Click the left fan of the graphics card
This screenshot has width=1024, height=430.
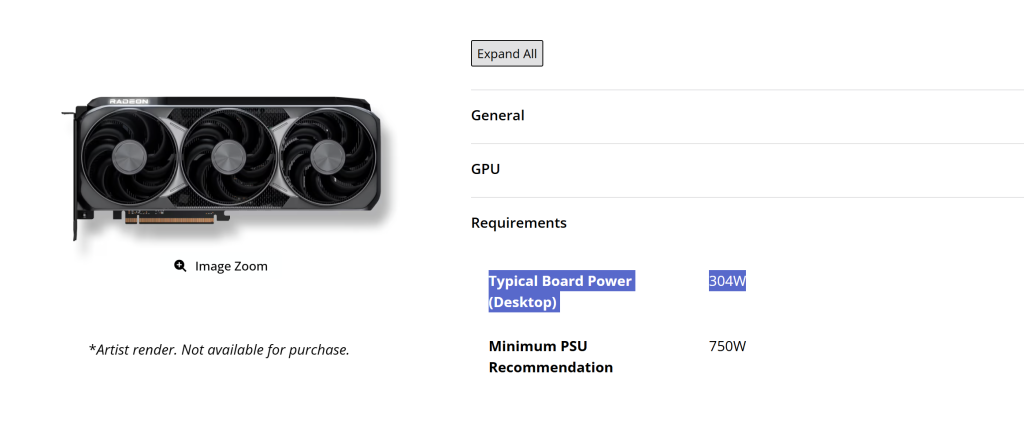click(x=130, y=156)
